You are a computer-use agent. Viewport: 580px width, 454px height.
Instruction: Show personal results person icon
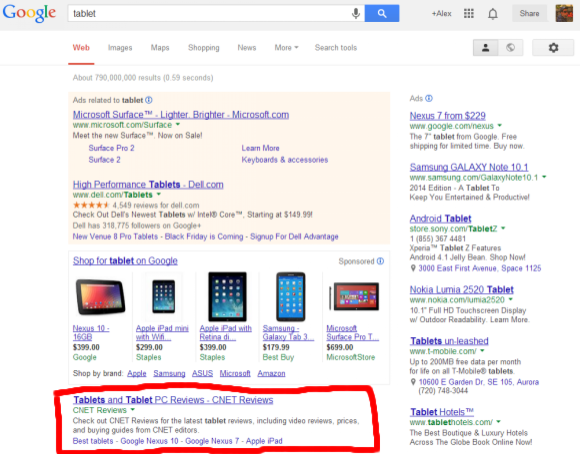click(x=485, y=47)
